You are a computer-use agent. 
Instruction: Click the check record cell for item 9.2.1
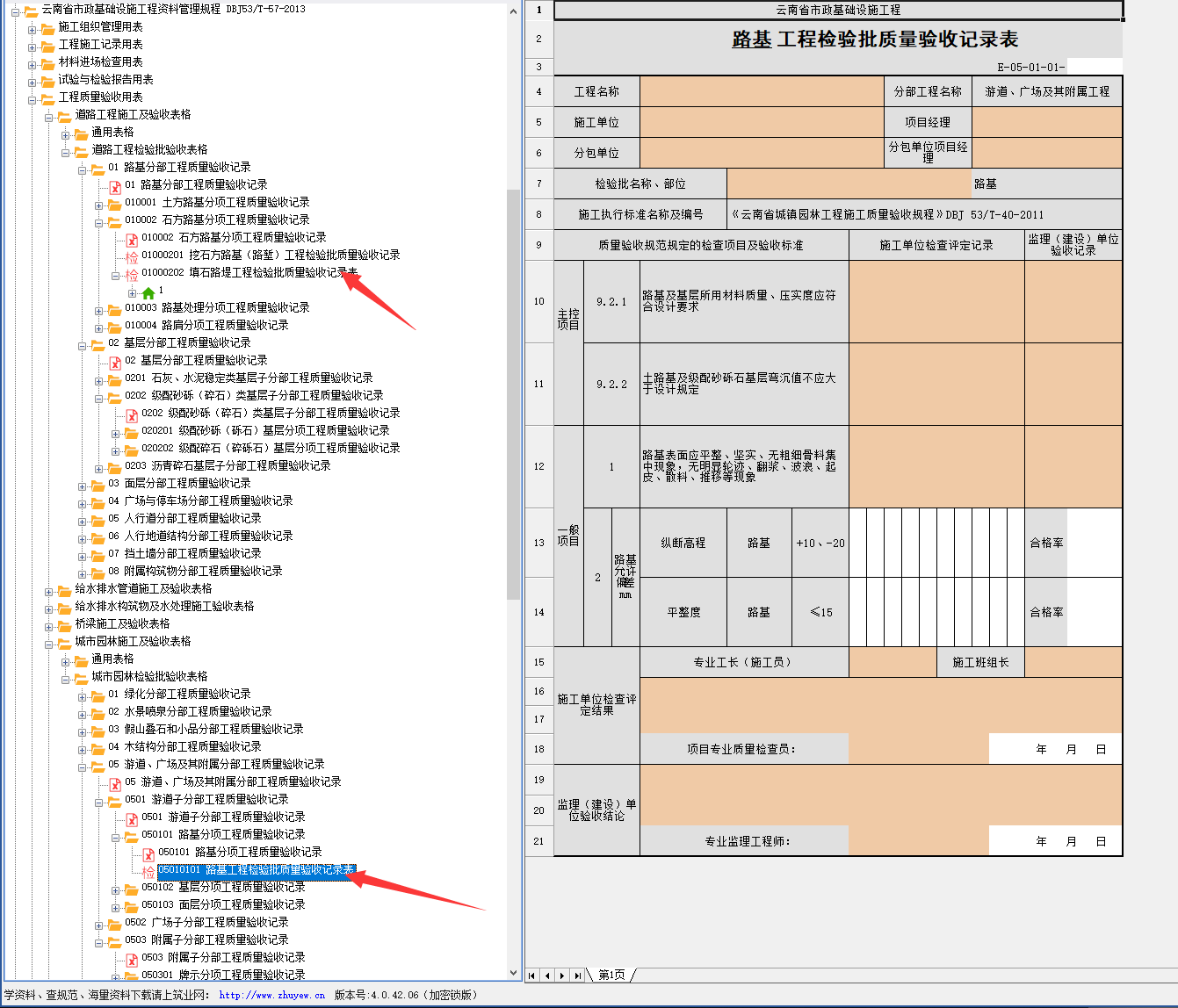(936, 301)
